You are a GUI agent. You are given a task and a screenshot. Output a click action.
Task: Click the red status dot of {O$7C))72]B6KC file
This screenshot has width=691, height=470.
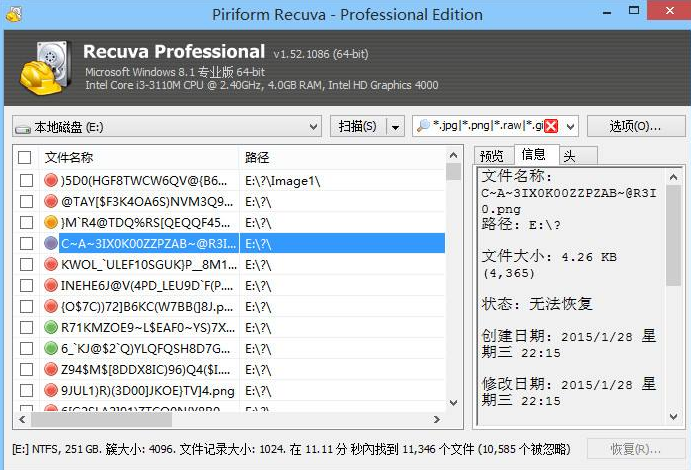(51, 306)
